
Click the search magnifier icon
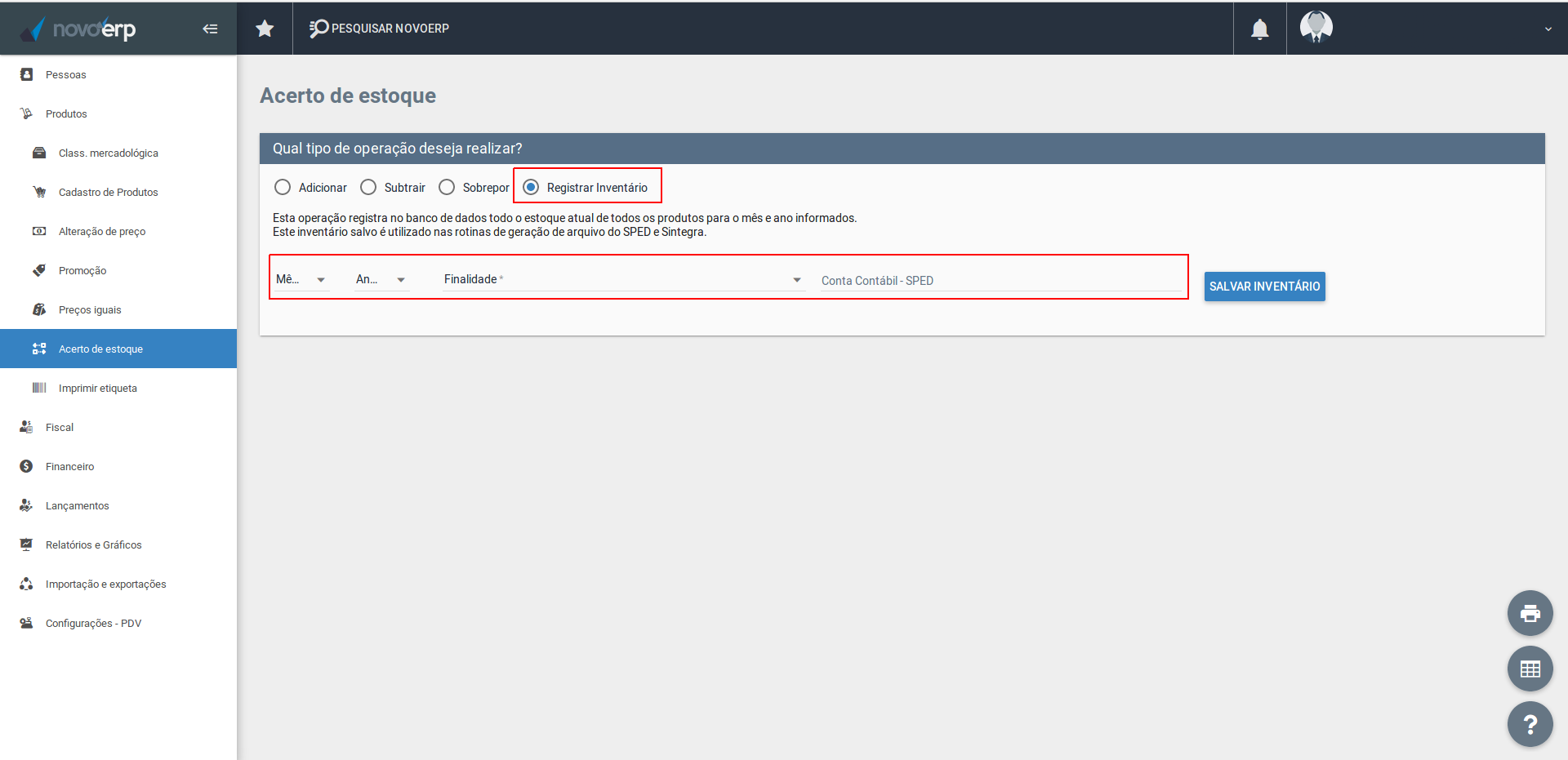pyautogui.click(x=318, y=29)
